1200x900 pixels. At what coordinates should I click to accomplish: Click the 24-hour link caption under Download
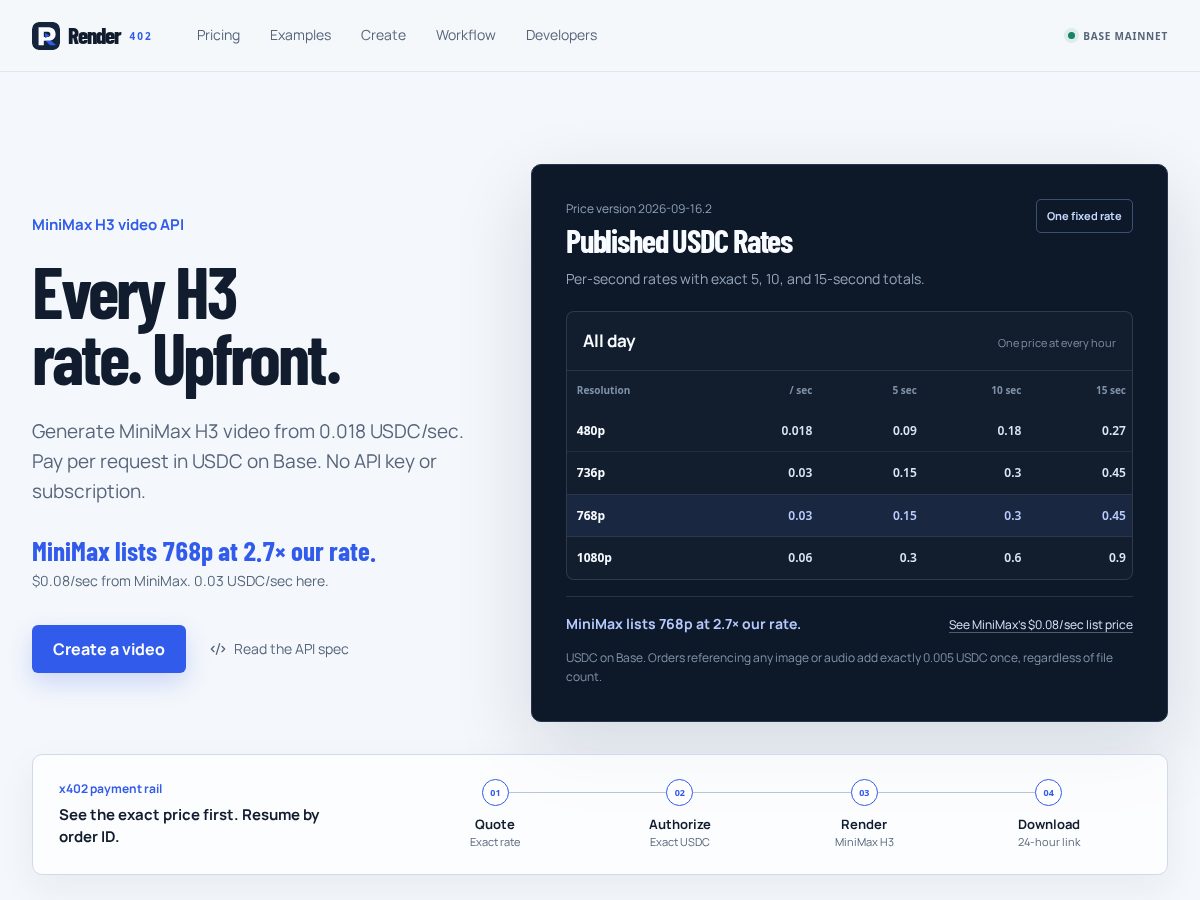click(x=1049, y=842)
